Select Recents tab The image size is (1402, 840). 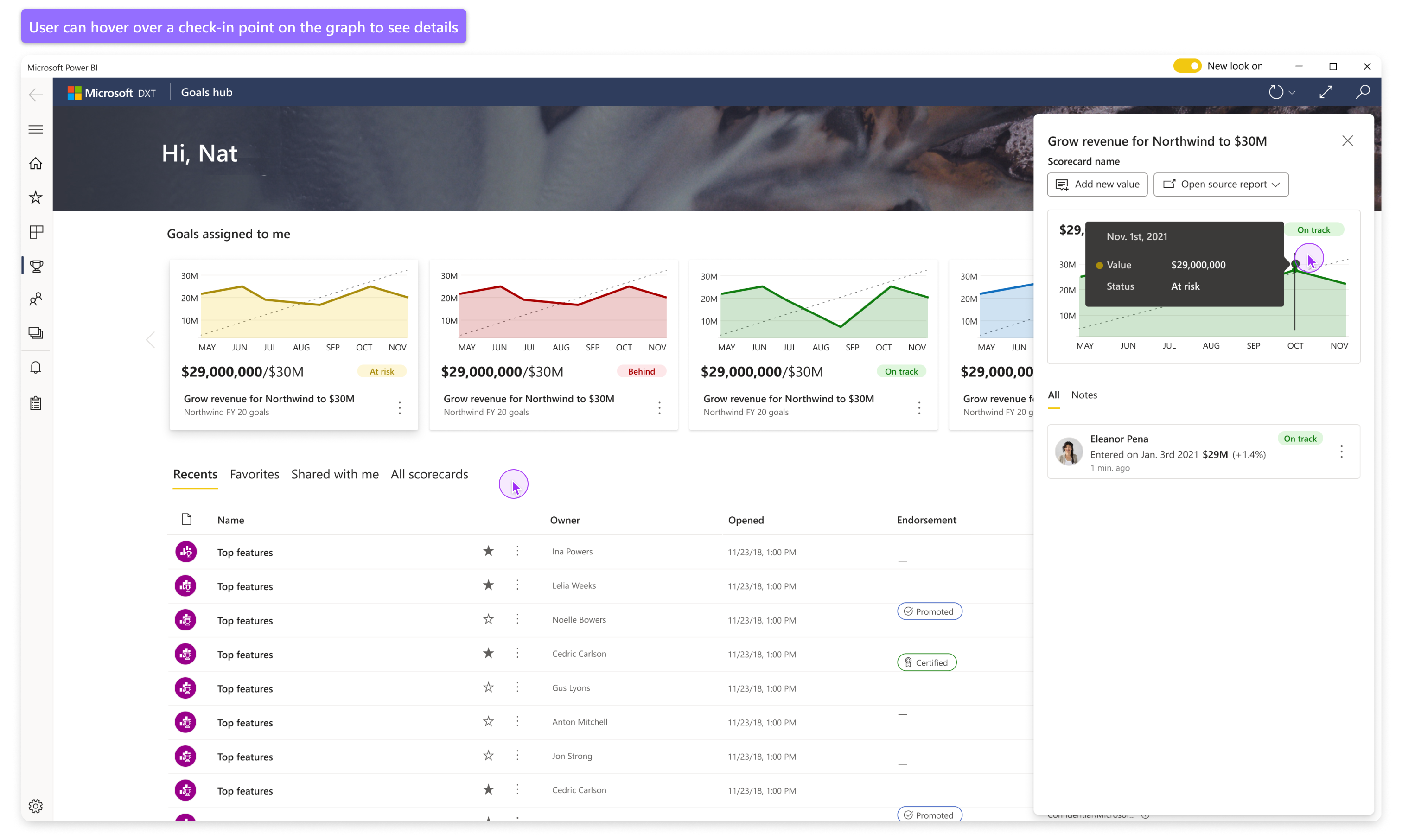(x=195, y=474)
